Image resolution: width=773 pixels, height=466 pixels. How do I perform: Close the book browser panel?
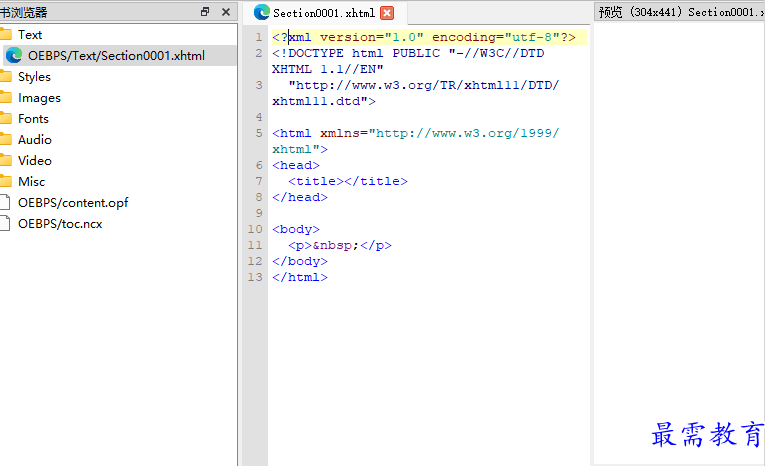[226, 12]
